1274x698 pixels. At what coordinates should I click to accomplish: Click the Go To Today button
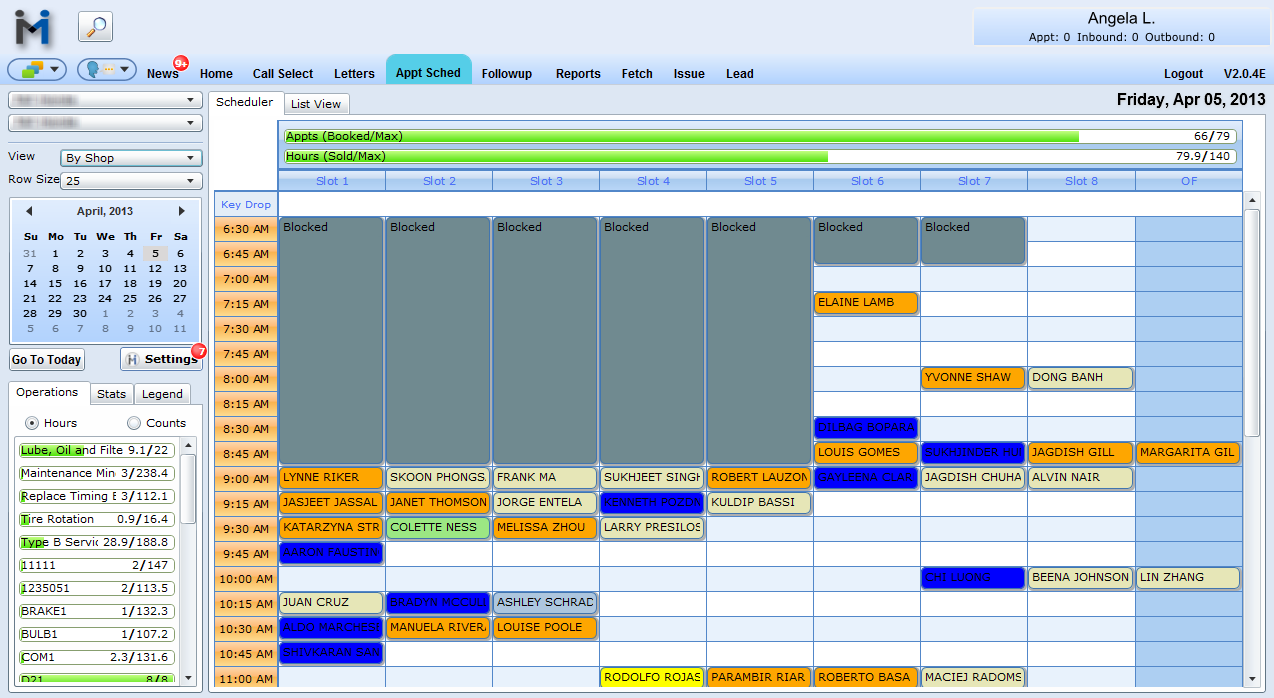click(47, 360)
